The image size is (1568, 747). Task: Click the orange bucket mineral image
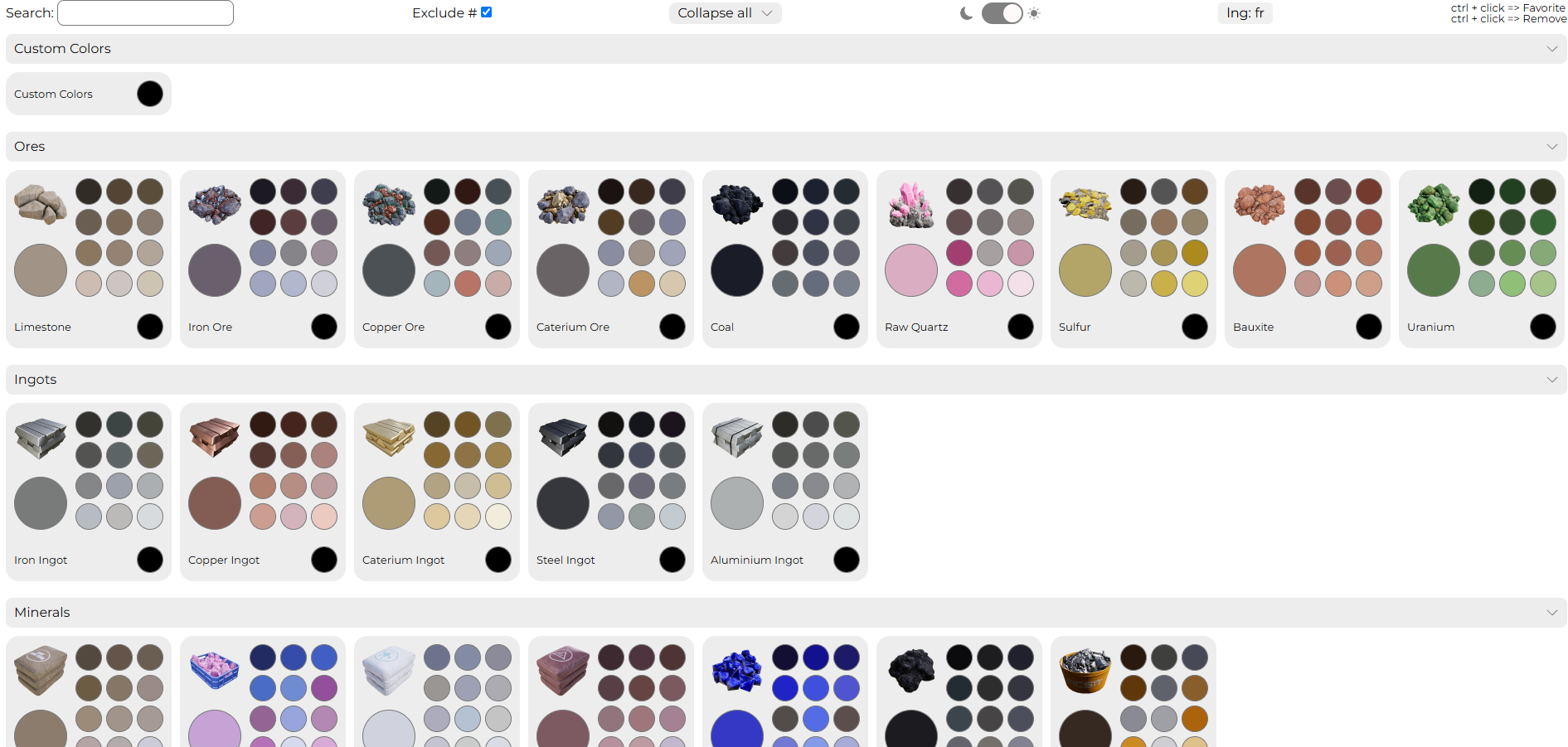tap(1085, 672)
